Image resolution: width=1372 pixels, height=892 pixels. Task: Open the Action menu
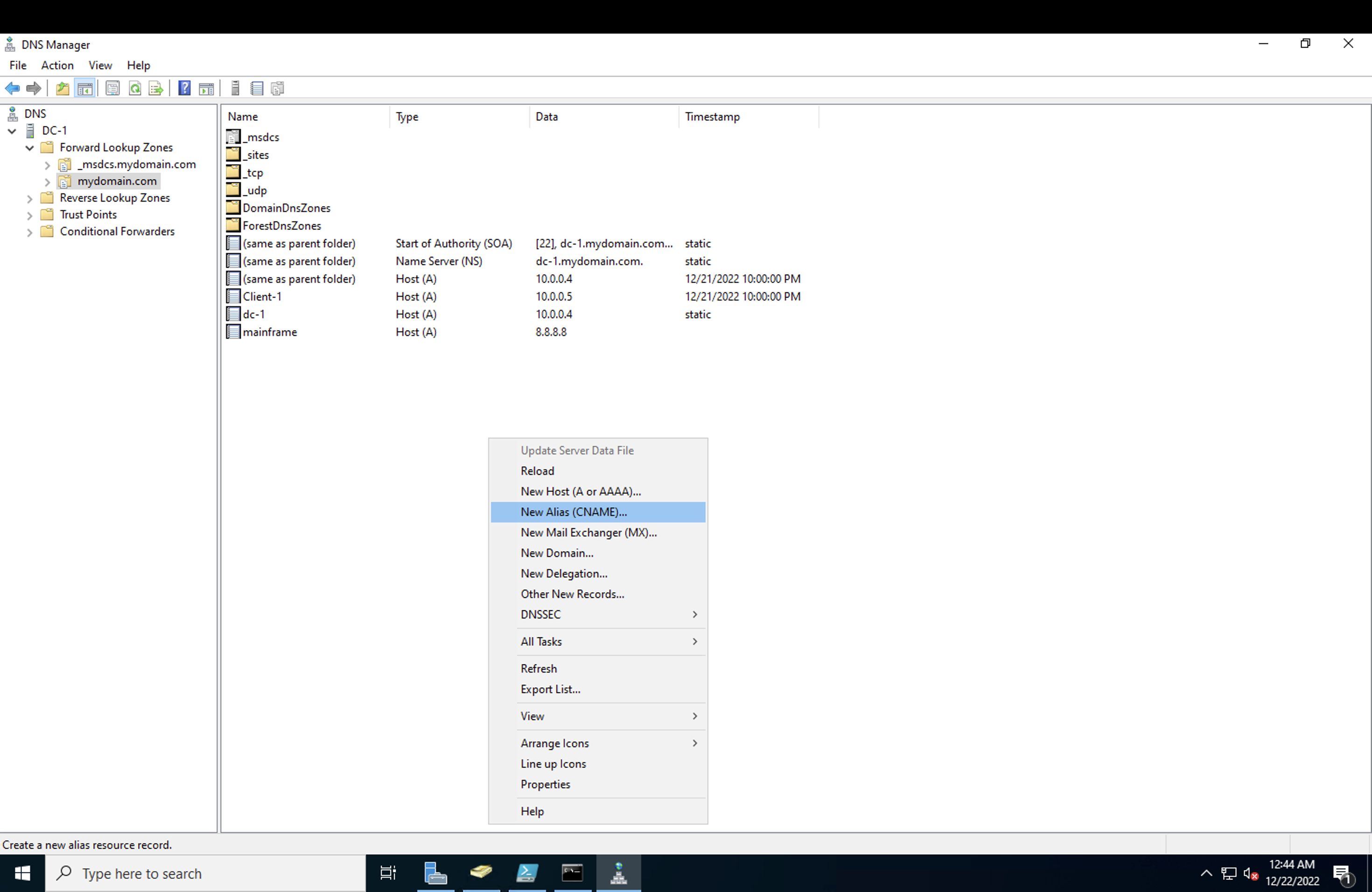coord(57,65)
